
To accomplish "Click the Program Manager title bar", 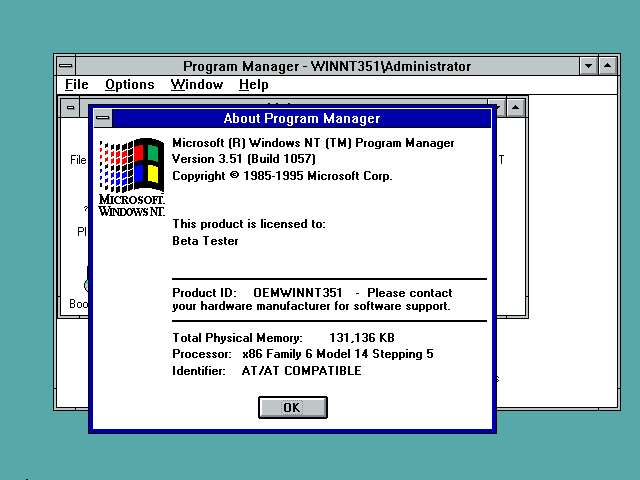I will pos(327,66).
